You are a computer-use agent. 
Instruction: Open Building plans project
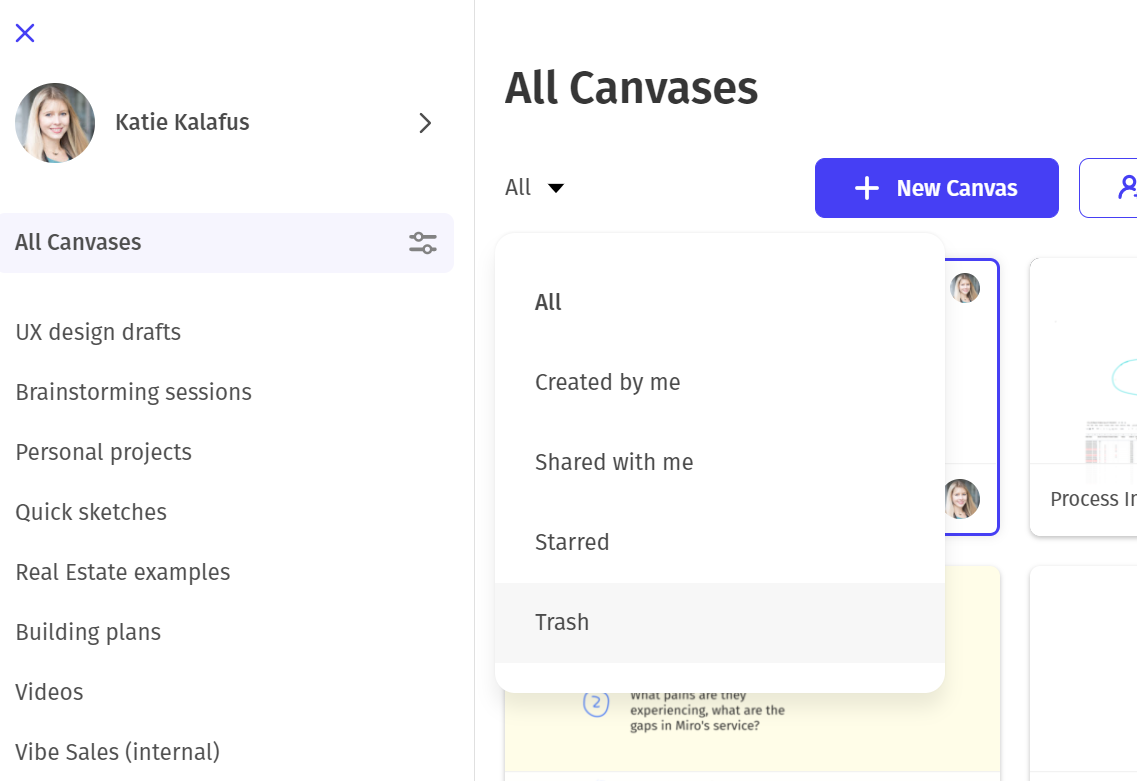(x=88, y=632)
